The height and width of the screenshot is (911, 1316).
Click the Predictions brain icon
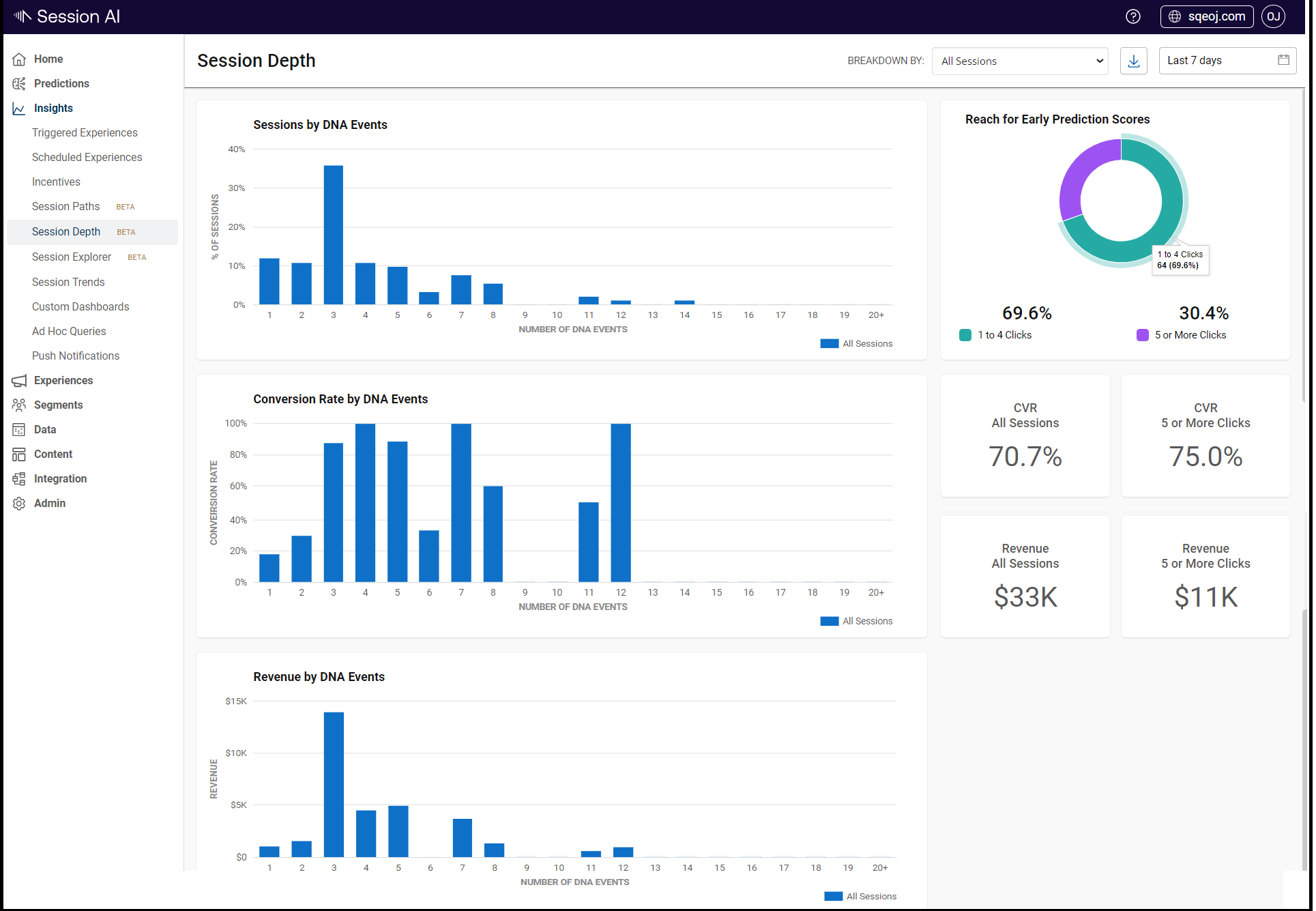coord(19,84)
